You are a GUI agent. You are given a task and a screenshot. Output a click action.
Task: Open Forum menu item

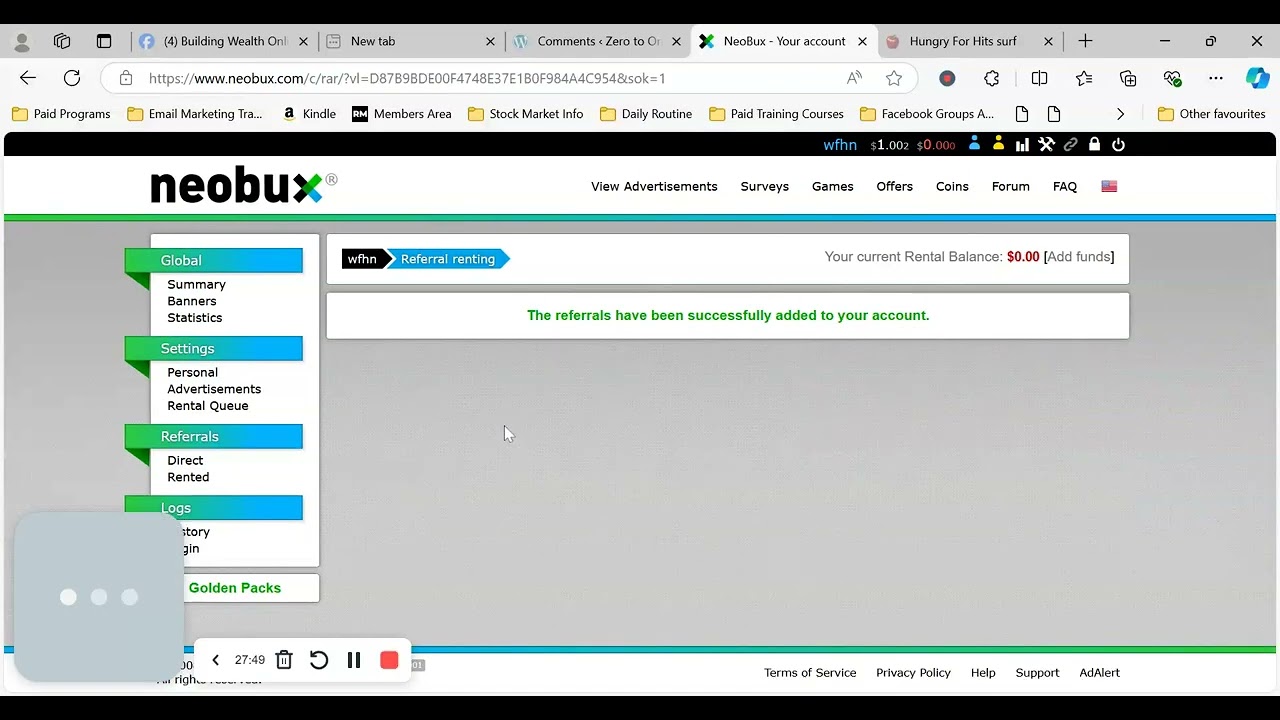1011,186
